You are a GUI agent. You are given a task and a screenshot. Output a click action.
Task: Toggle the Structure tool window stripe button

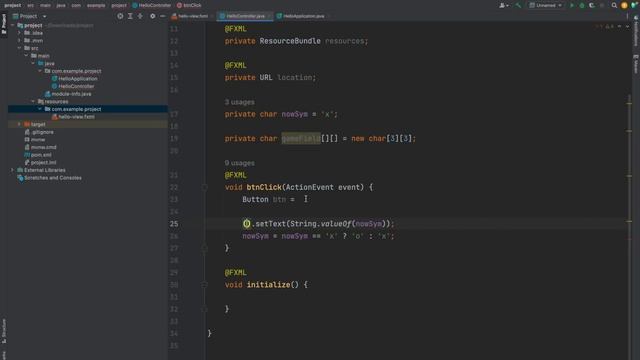click(x=4, y=331)
